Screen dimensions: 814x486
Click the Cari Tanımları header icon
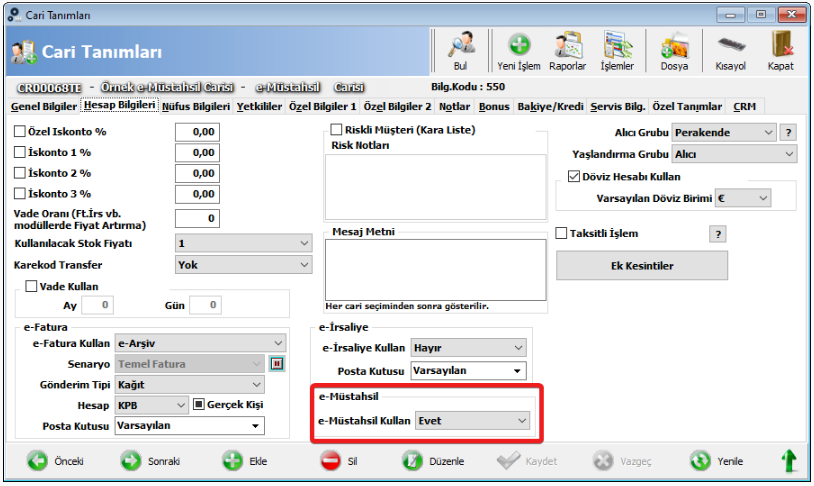pos(24,52)
